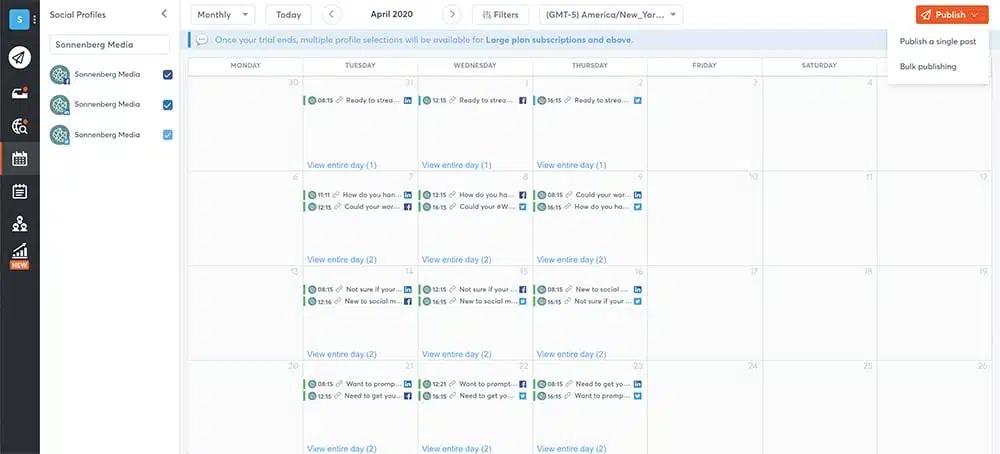Open the 08:15 Could your wor post on Thursday 9
Screen dimensions: 1000x454
tap(588, 195)
